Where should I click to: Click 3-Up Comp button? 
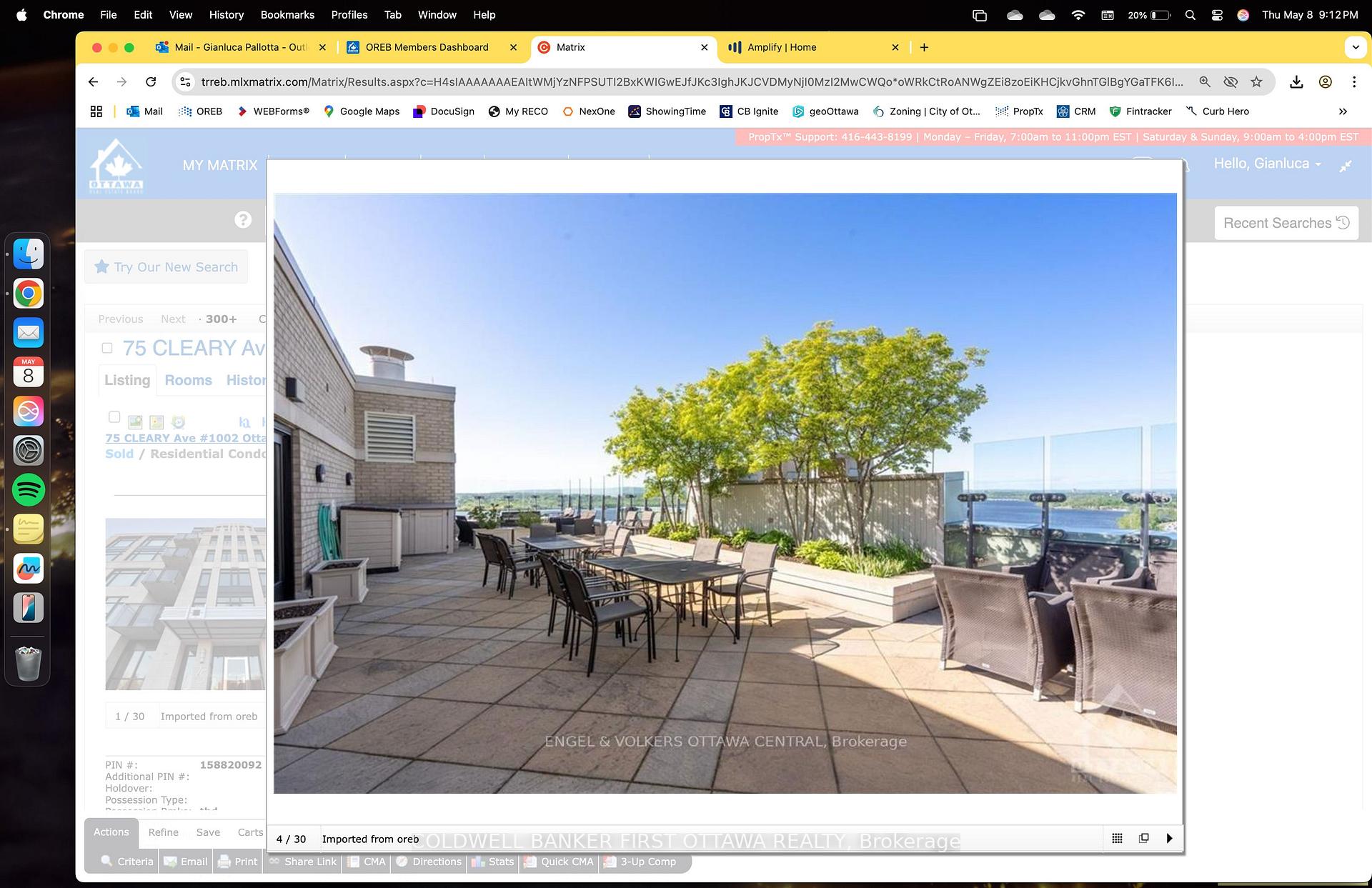click(640, 862)
